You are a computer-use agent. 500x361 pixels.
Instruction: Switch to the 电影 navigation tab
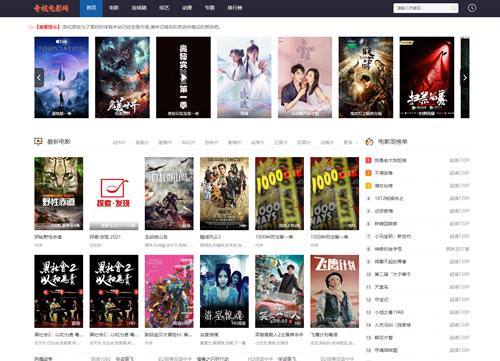click(x=114, y=8)
